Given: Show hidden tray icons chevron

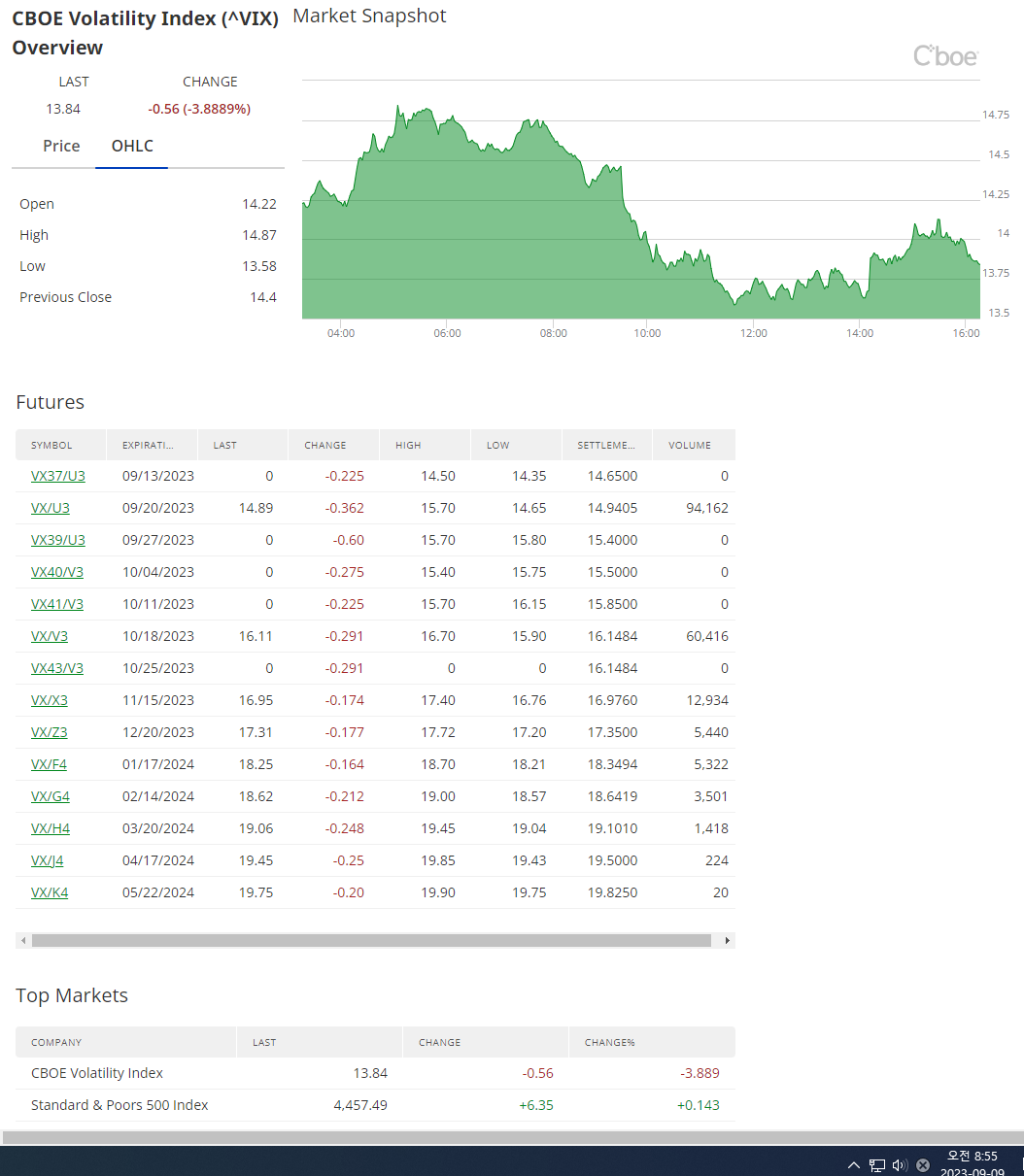Looking at the screenshot, I should pyautogui.click(x=853, y=1165).
